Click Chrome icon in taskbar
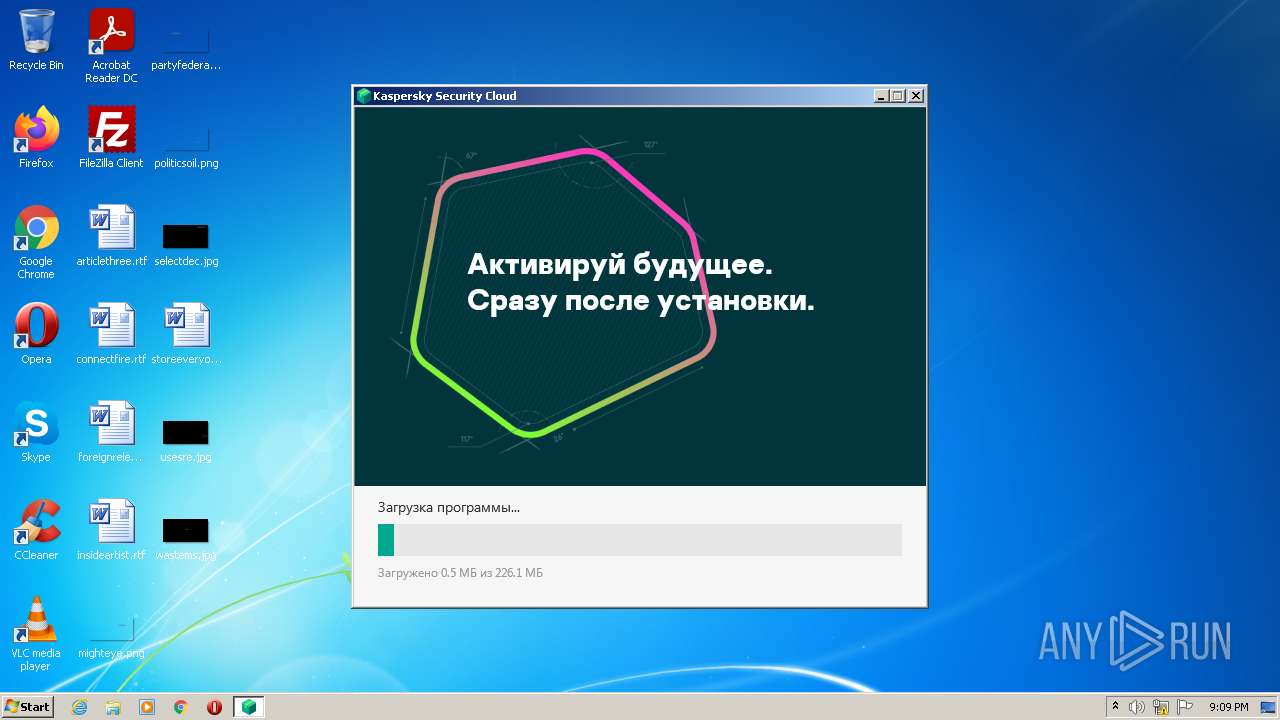 181,707
